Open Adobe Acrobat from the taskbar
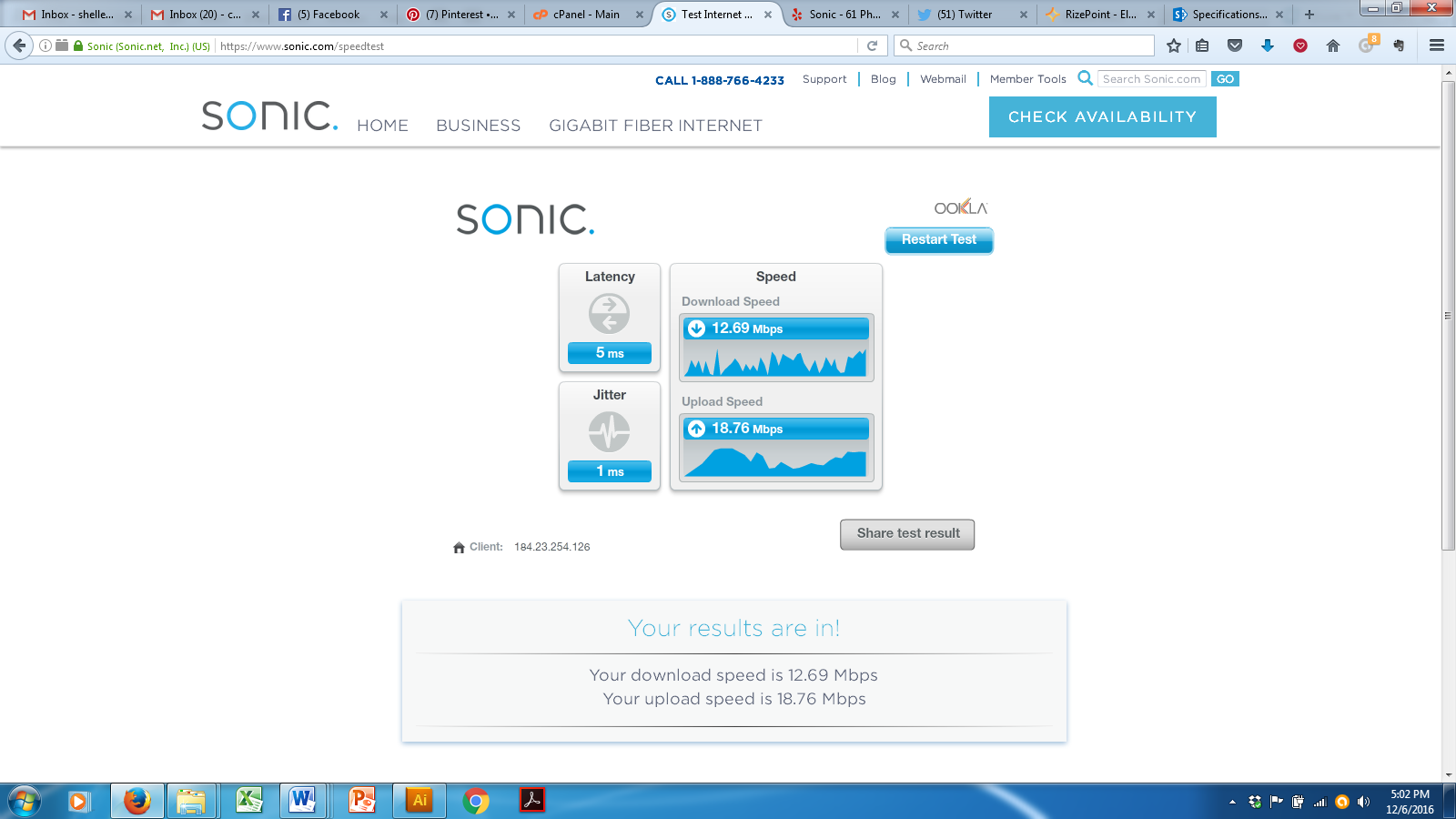This screenshot has height=819, width=1456. (x=532, y=801)
